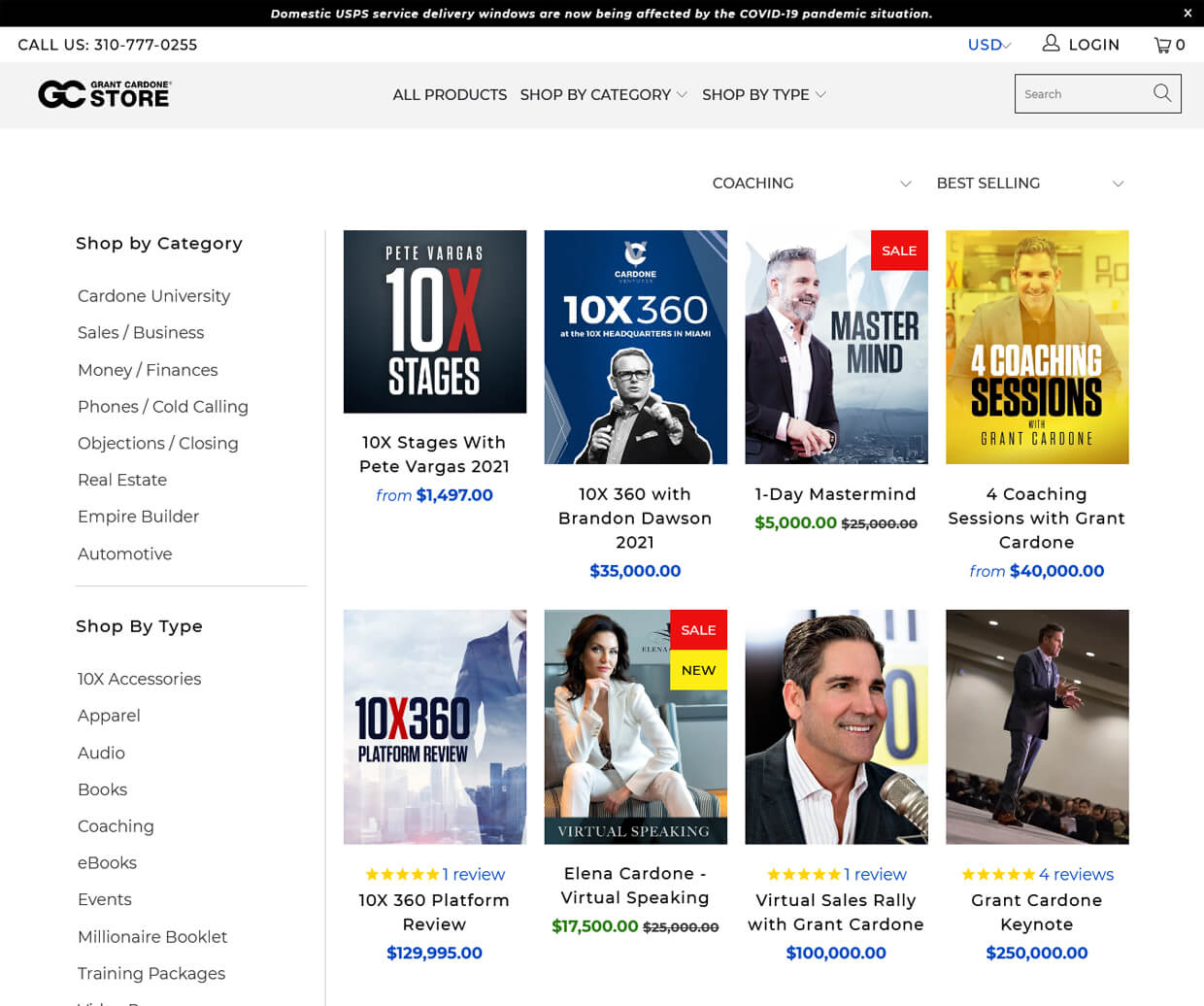This screenshot has width=1204, height=1006.
Task: Close the COVID-19 announcement banner
Action: pos(1187,14)
